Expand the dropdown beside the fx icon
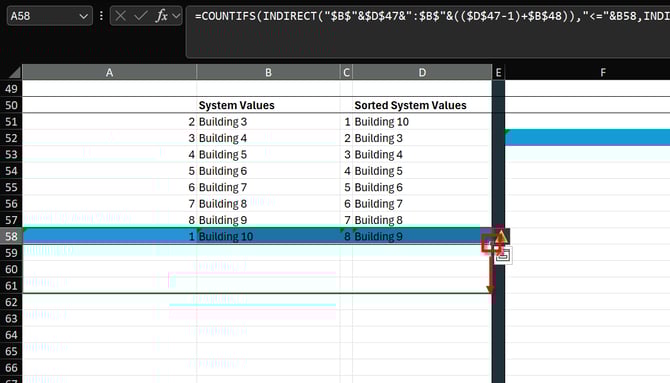The width and height of the screenshot is (670, 383). coord(176,16)
